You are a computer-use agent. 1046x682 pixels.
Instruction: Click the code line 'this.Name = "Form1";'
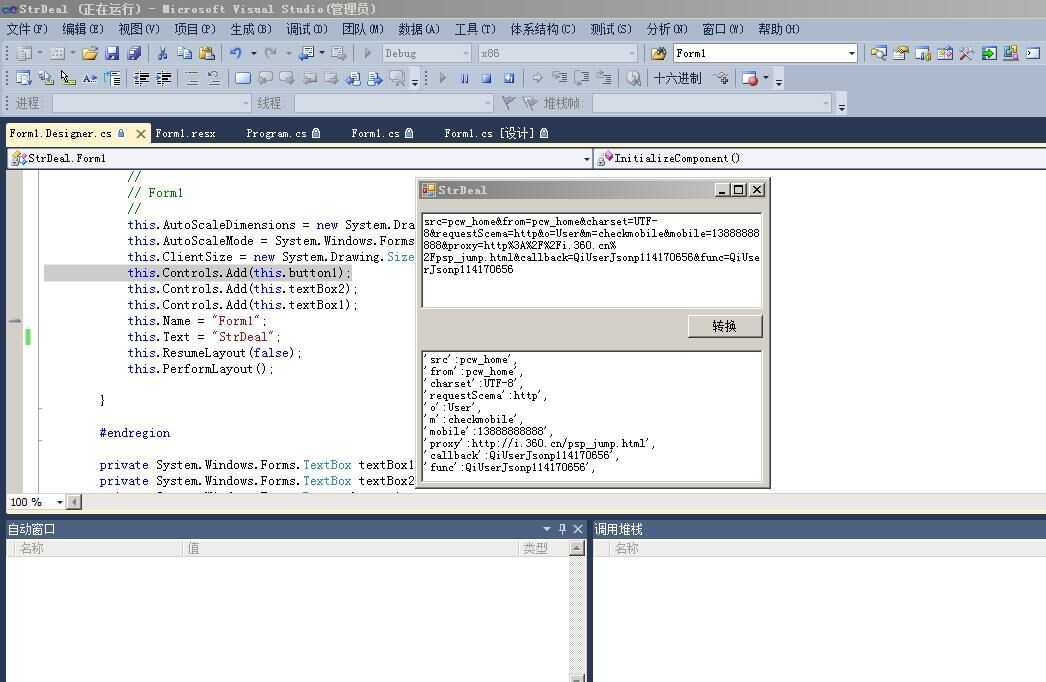197,321
